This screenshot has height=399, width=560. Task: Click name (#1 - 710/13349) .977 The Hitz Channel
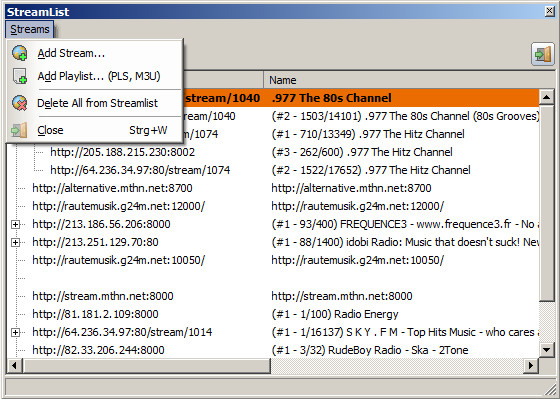pos(368,134)
